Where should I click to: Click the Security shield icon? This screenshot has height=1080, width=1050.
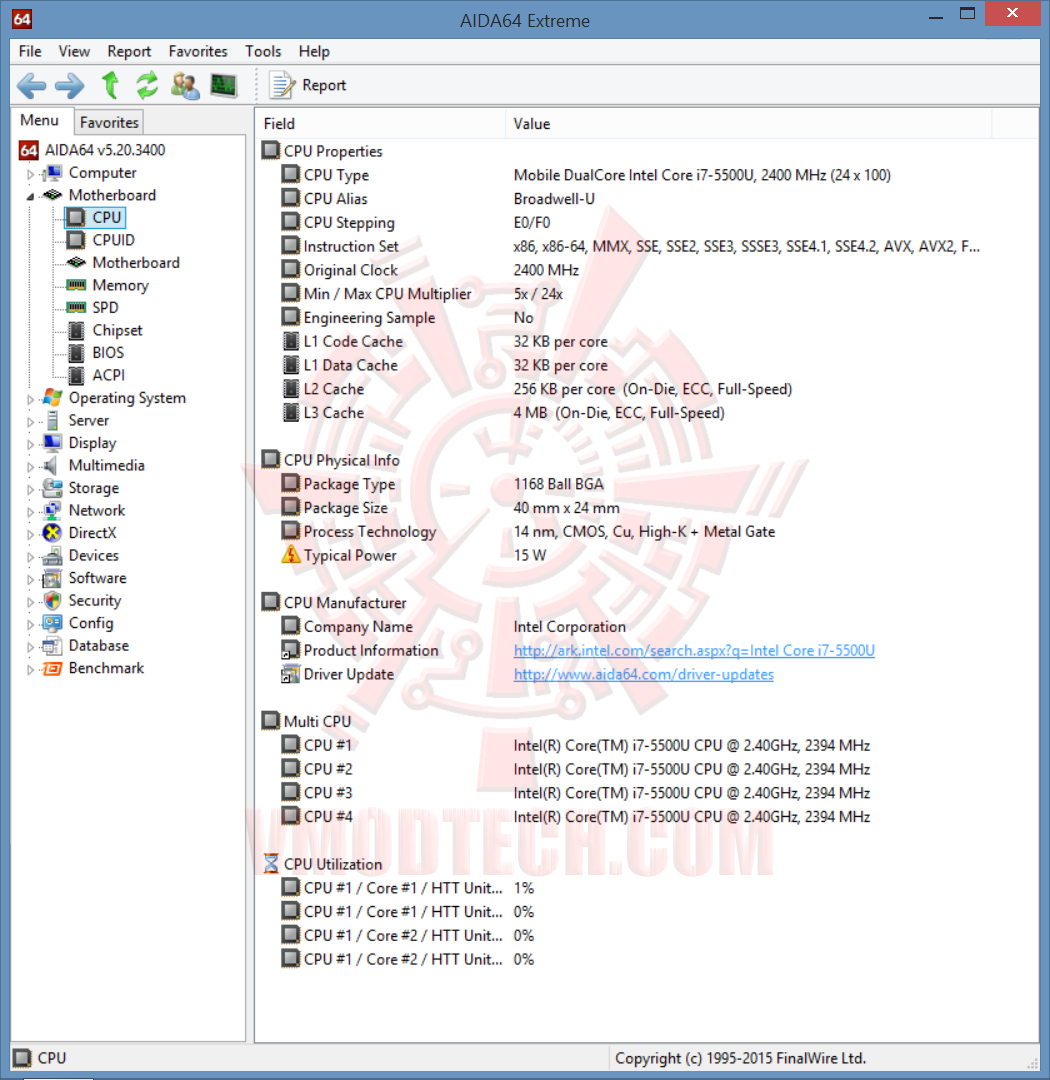click(x=52, y=601)
